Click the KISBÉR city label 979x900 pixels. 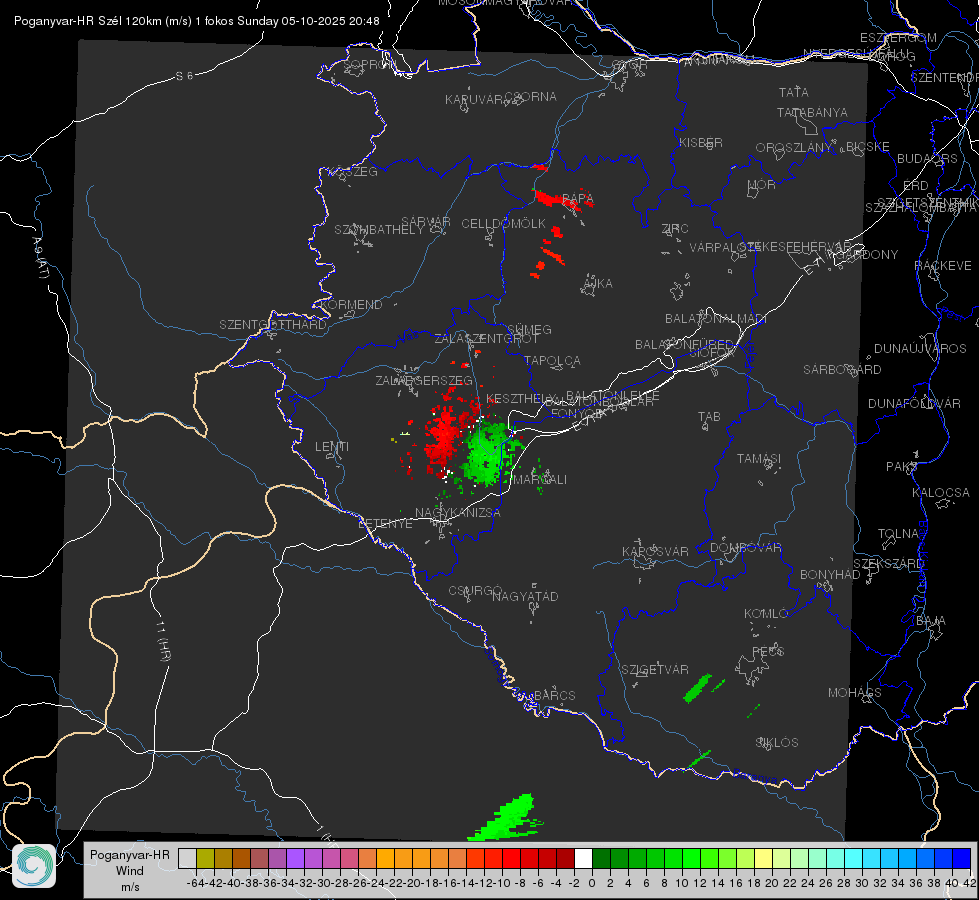tap(701, 143)
